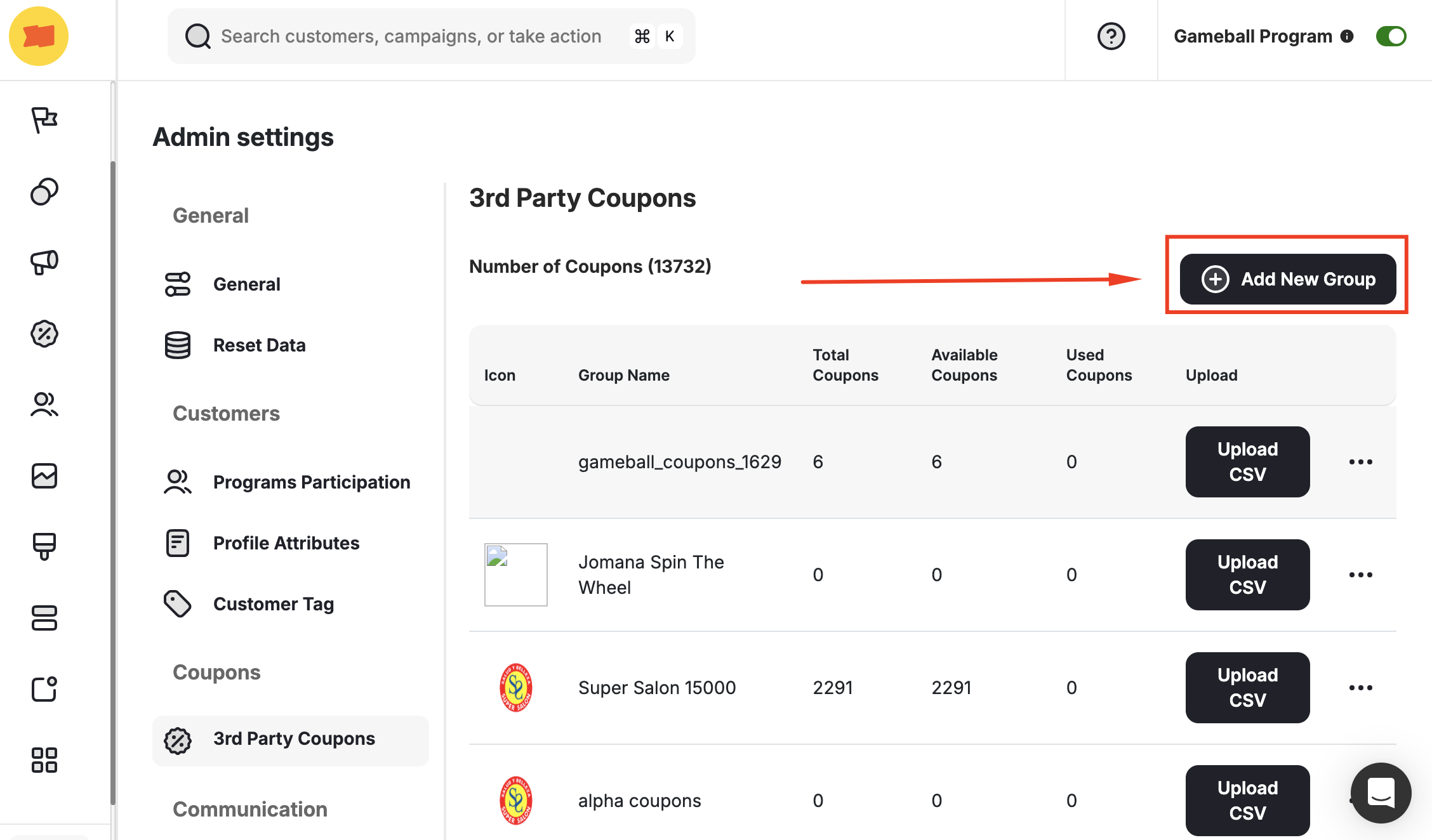
Task: Click the help question mark icon
Action: [1111, 36]
